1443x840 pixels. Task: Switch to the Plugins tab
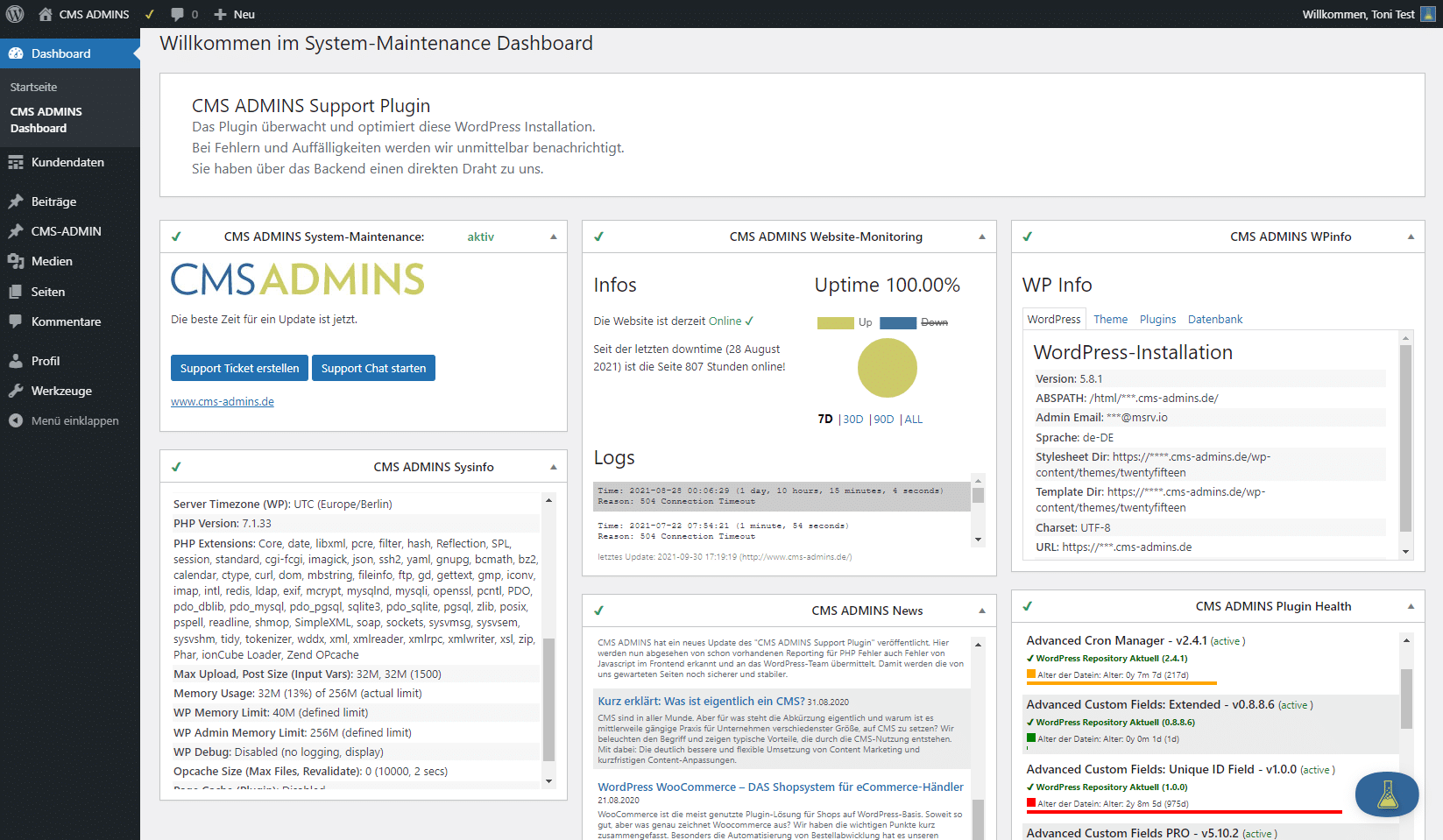[x=1157, y=319]
